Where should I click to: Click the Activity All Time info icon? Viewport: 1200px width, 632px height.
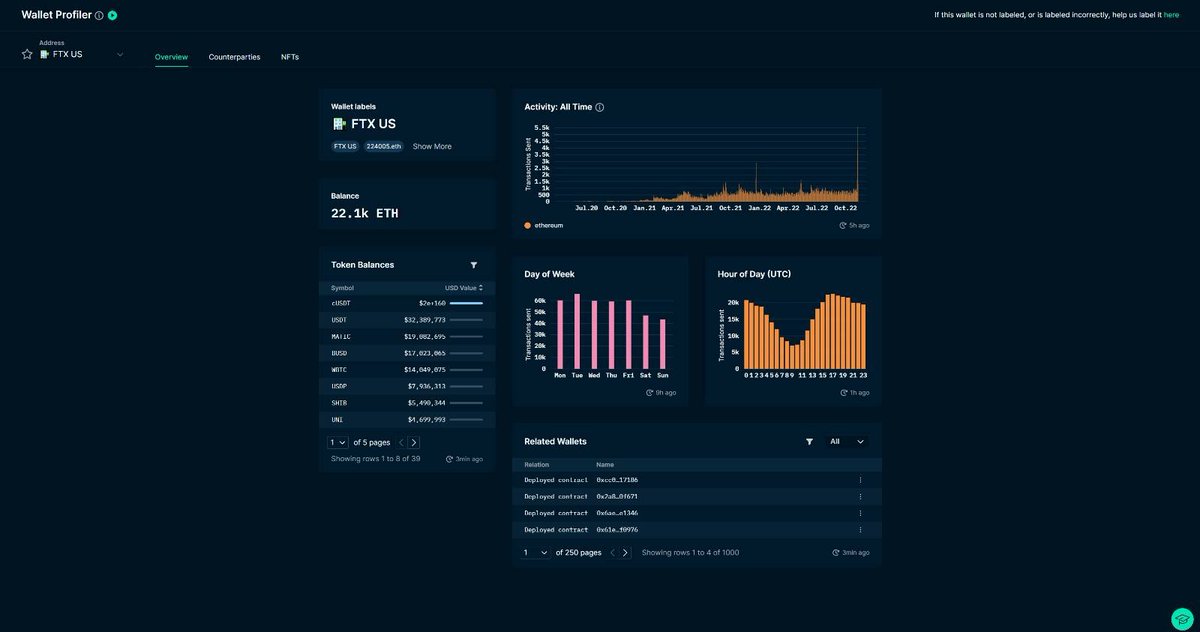[x=600, y=107]
